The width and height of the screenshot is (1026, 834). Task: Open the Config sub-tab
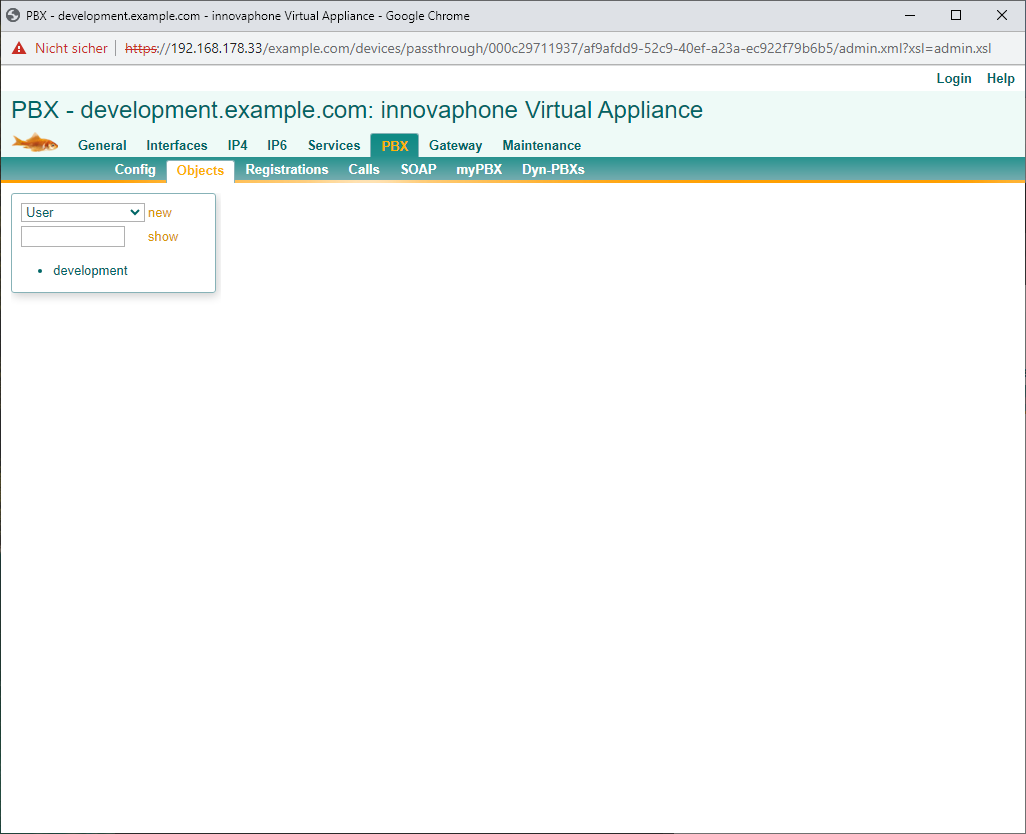pyautogui.click(x=135, y=169)
